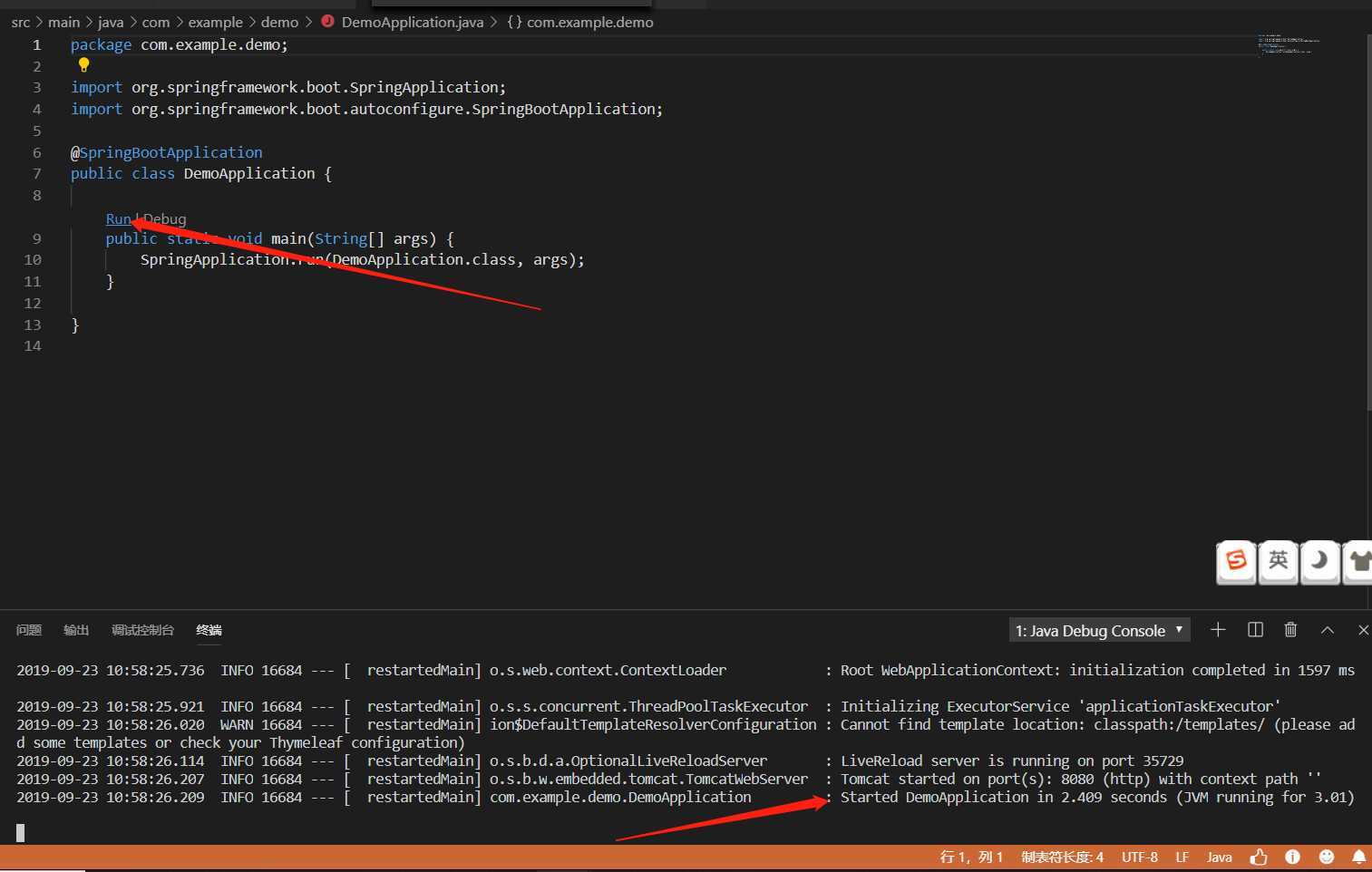This screenshot has height=872, width=1372.
Task: Click the 'Initializing ExecutorService' log line
Action: pyautogui.click(x=1060, y=706)
